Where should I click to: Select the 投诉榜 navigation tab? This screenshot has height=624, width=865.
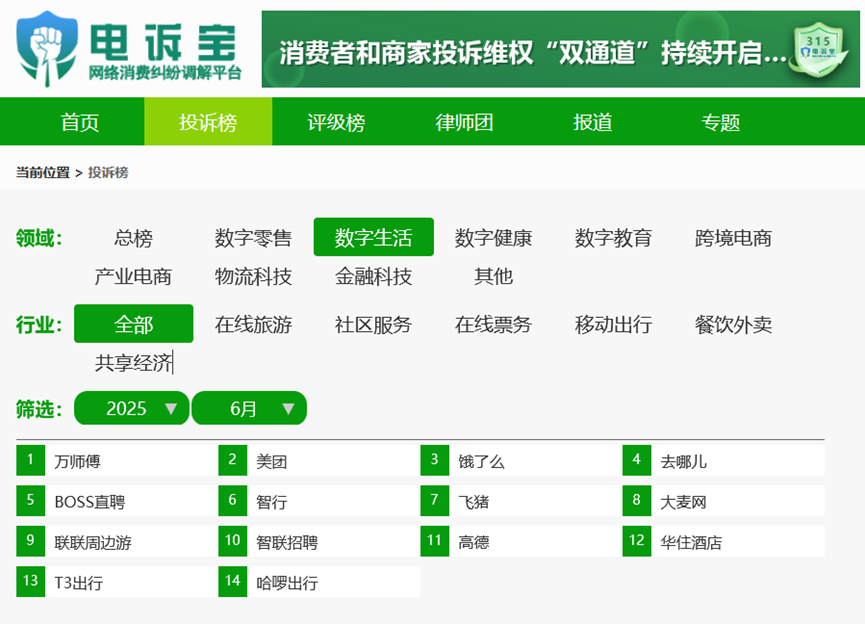208,122
